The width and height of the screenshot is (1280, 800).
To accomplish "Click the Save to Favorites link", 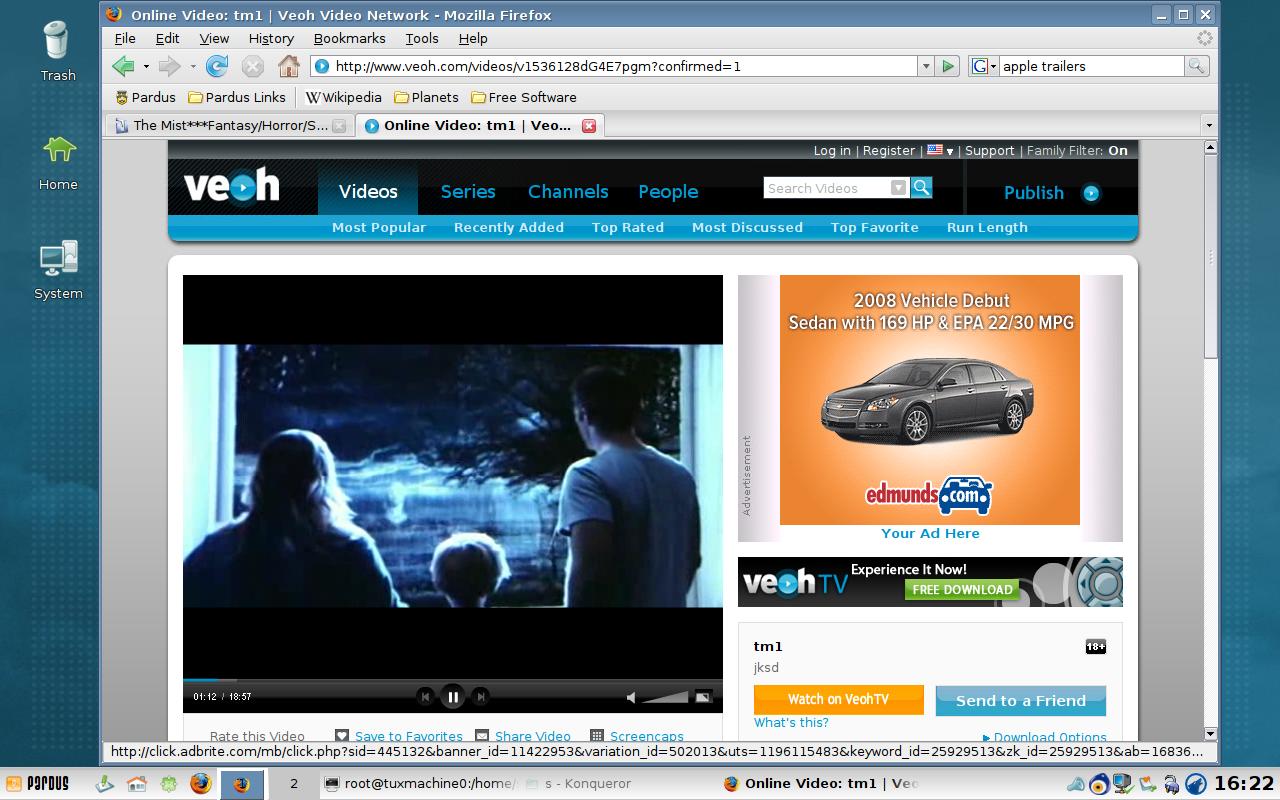I will point(409,737).
